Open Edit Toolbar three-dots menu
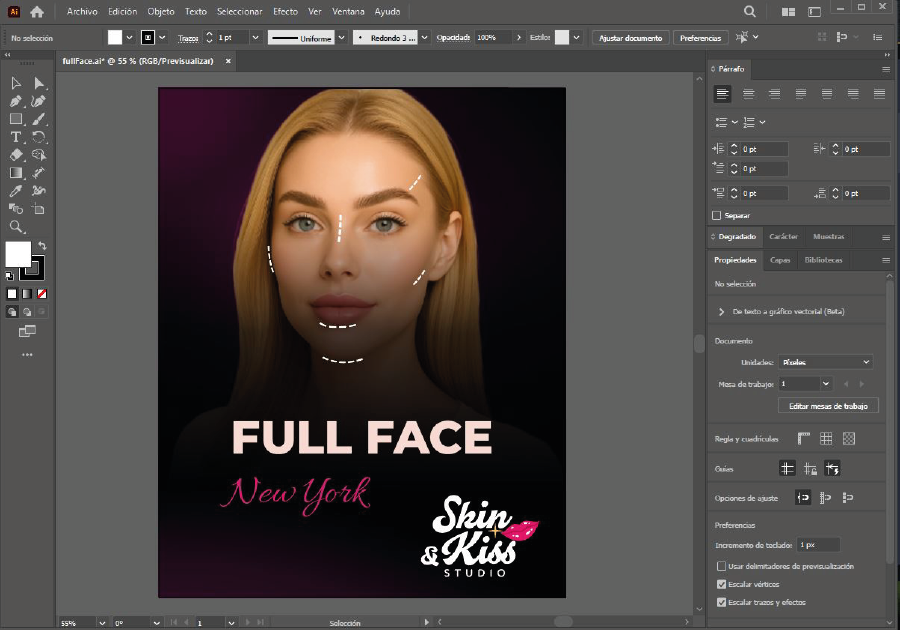Viewport: 900px width, 630px height. click(x=27, y=355)
